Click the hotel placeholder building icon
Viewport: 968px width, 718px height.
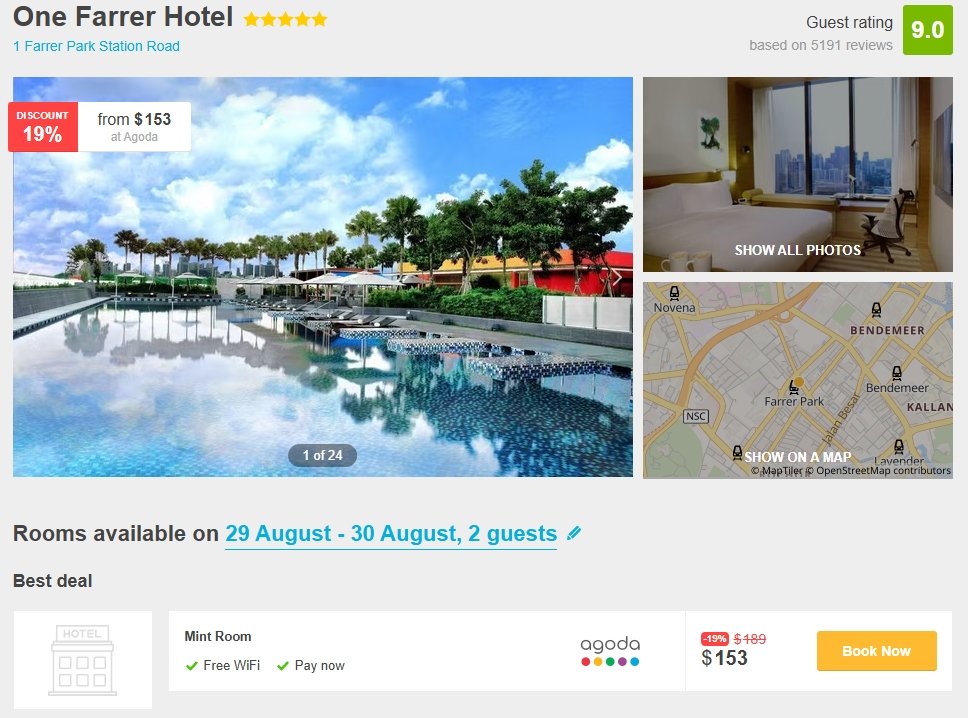point(83,660)
